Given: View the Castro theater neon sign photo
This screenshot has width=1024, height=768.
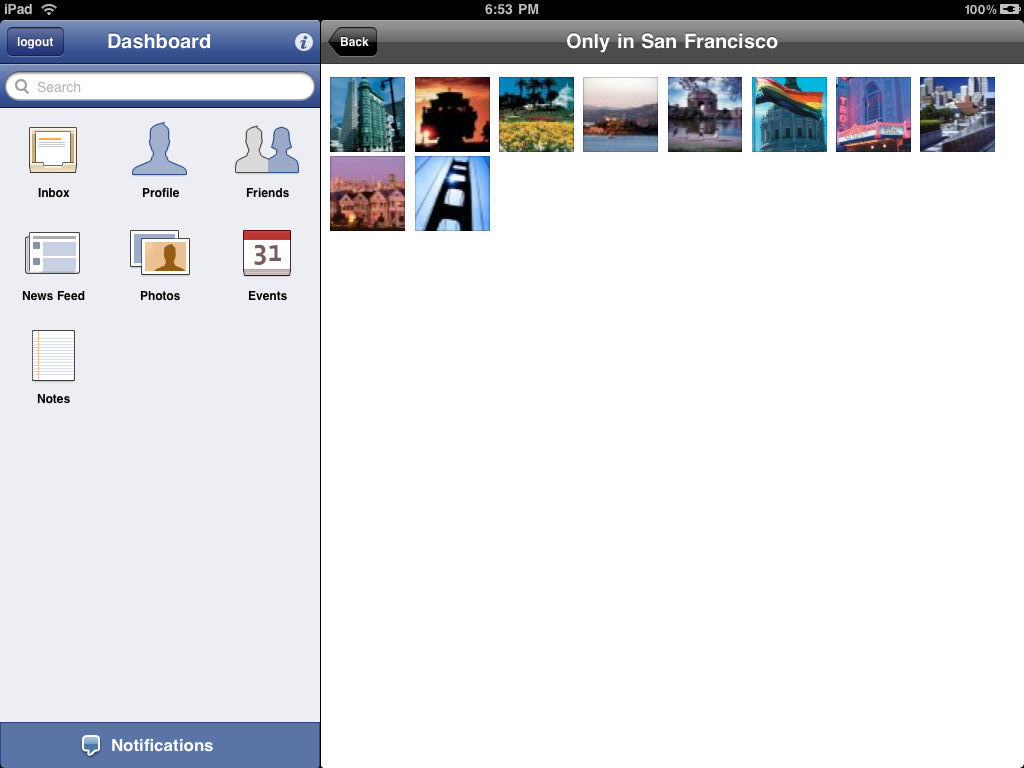Looking at the screenshot, I should click(x=873, y=114).
